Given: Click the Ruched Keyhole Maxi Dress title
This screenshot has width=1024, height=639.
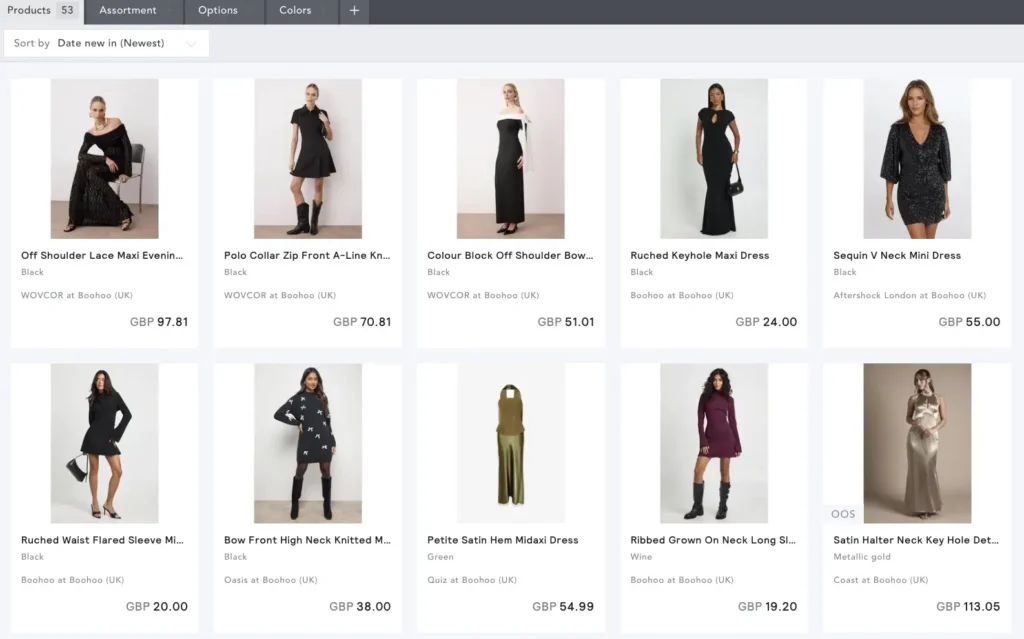Looking at the screenshot, I should pyautogui.click(x=699, y=256).
